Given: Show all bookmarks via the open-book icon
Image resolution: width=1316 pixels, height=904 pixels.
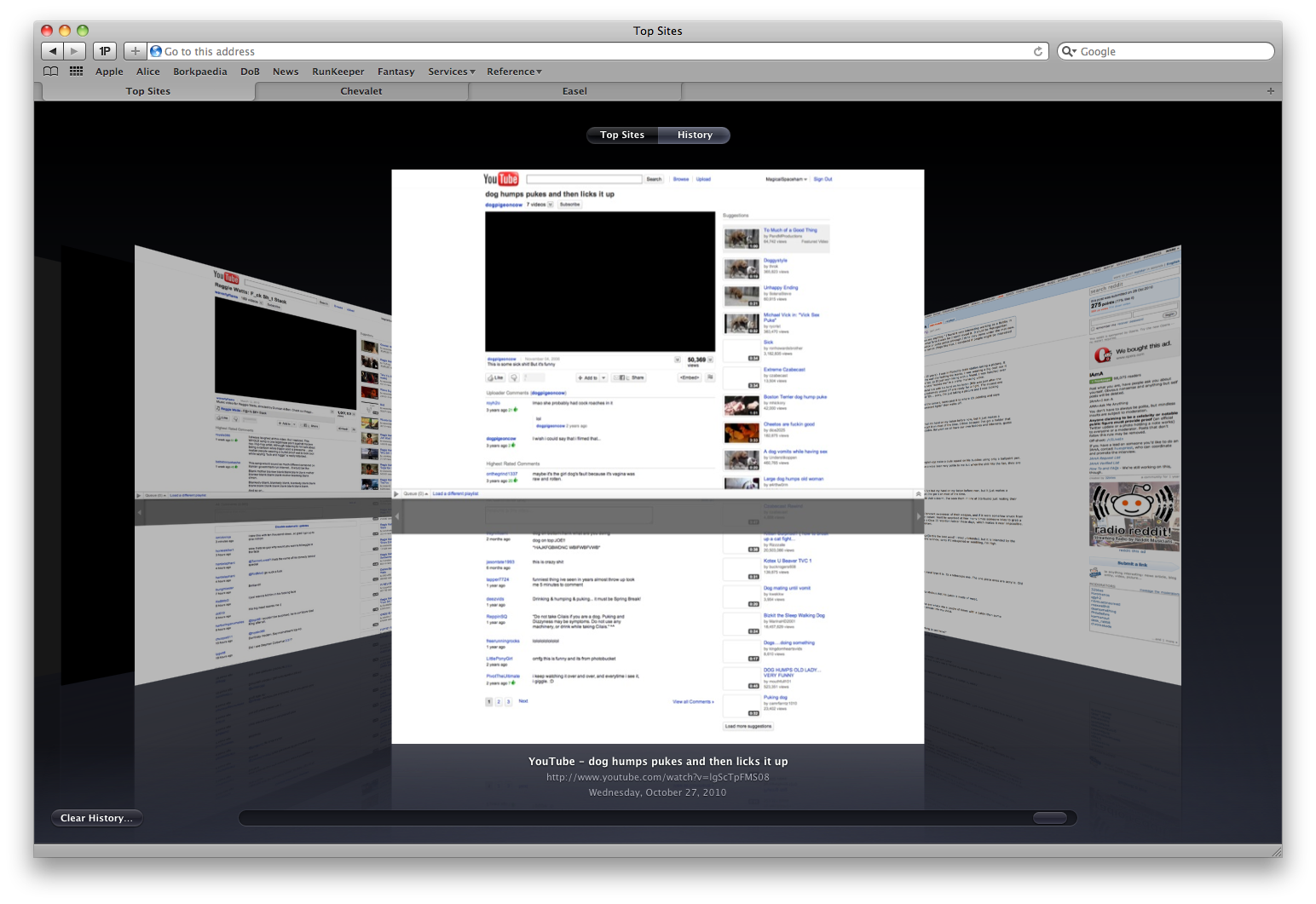Looking at the screenshot, I should pos(51,72).
